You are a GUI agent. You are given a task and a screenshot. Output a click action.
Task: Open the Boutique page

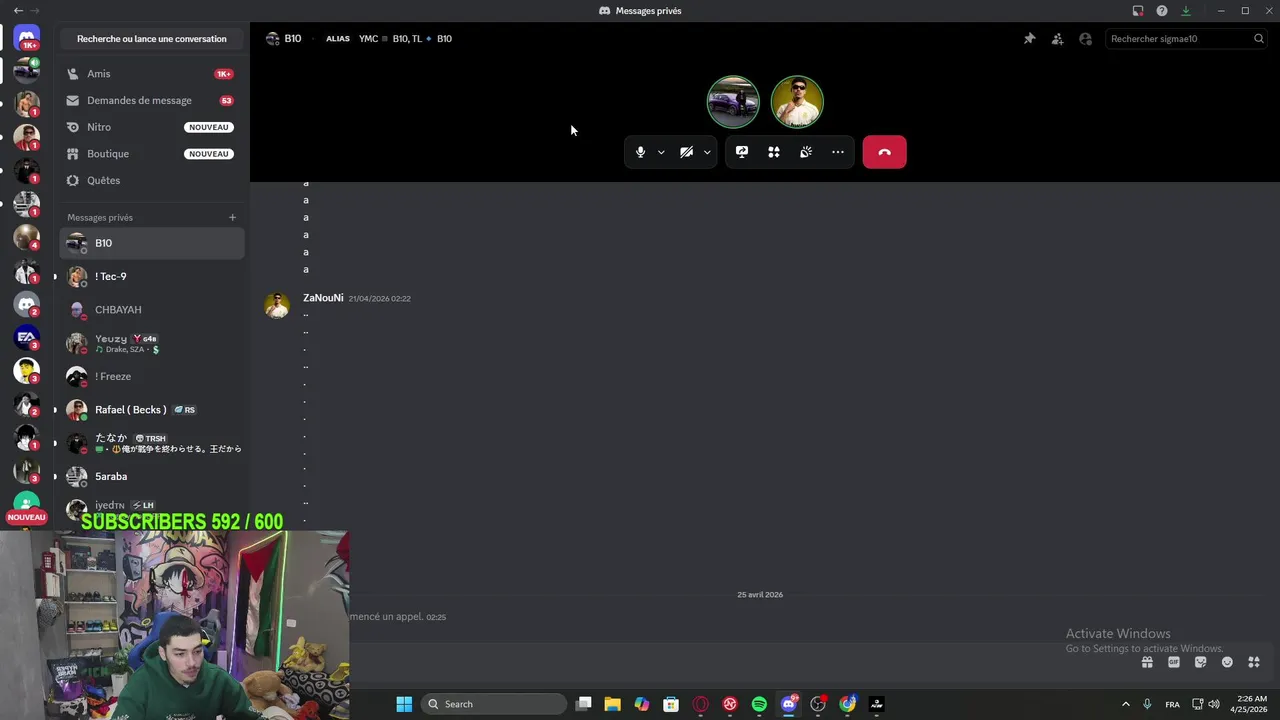click(x=152, y=154)
